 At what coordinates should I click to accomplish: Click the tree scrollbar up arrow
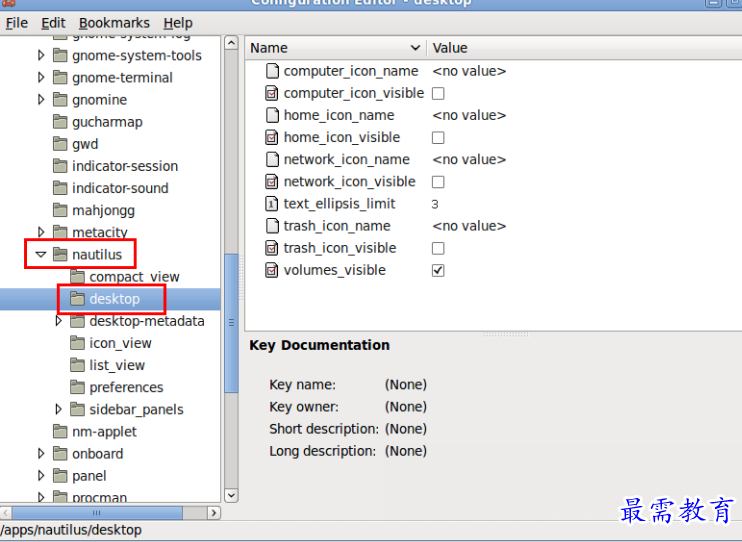231,44
